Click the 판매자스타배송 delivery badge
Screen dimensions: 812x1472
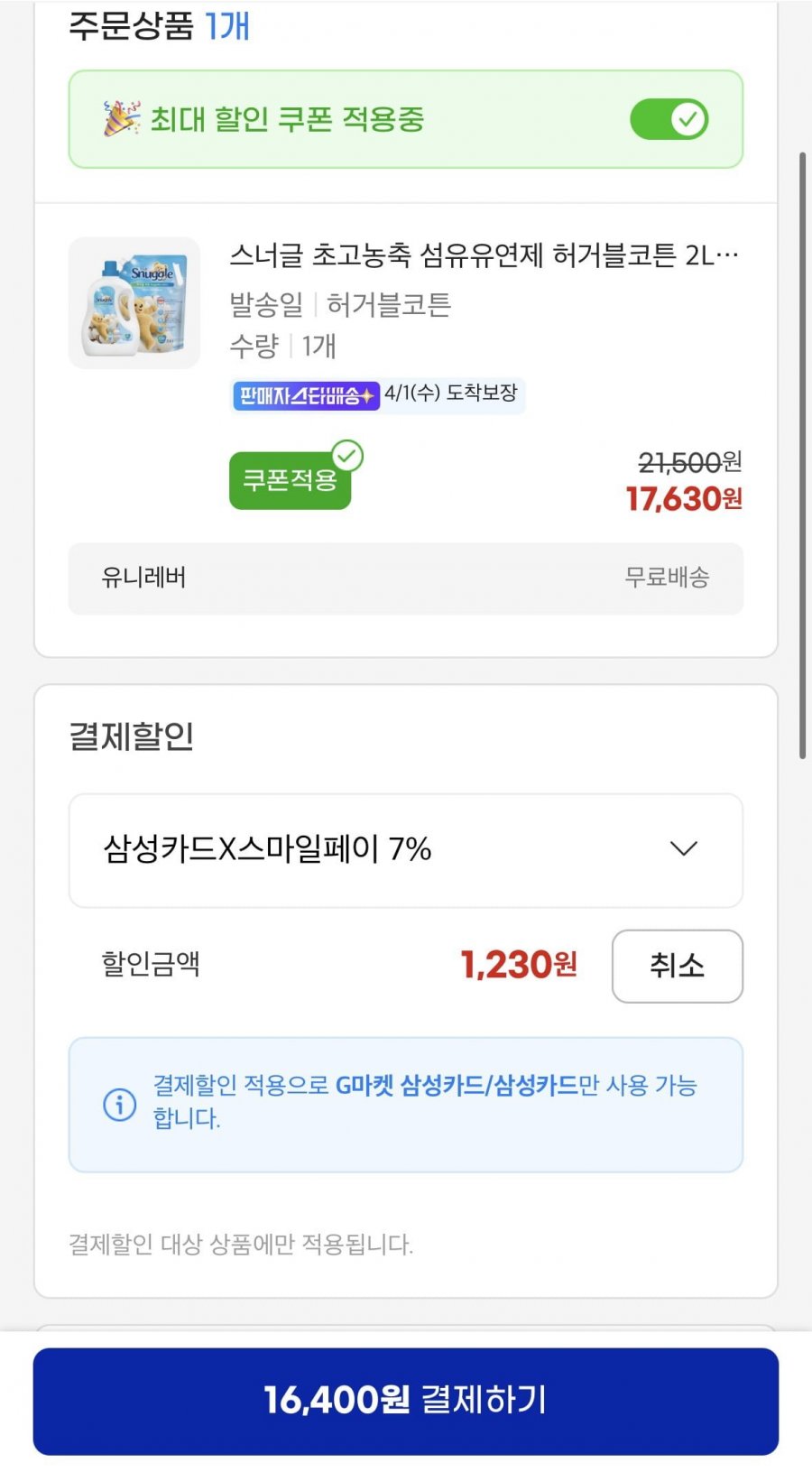click(x=305, y=395)
